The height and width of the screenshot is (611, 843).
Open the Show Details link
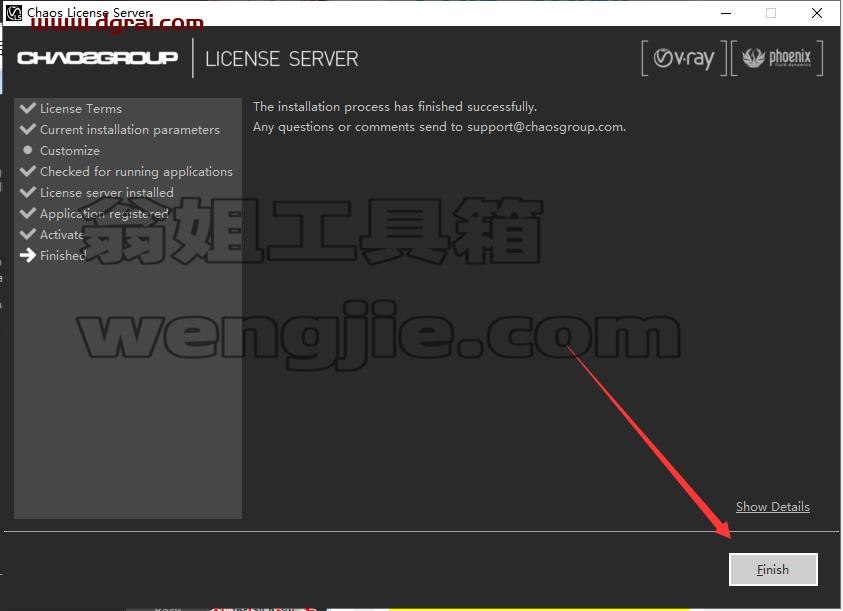coord(773,507)
